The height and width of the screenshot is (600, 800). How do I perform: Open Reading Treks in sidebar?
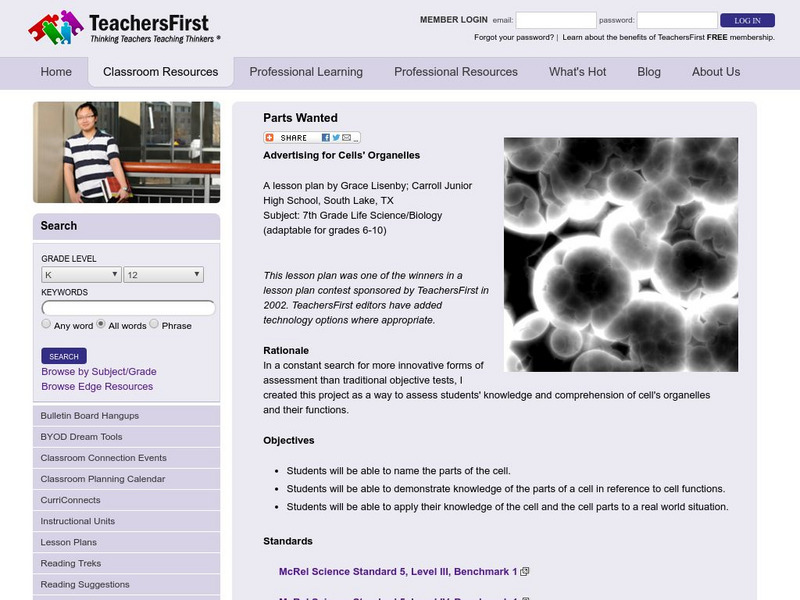click(127, 563)
